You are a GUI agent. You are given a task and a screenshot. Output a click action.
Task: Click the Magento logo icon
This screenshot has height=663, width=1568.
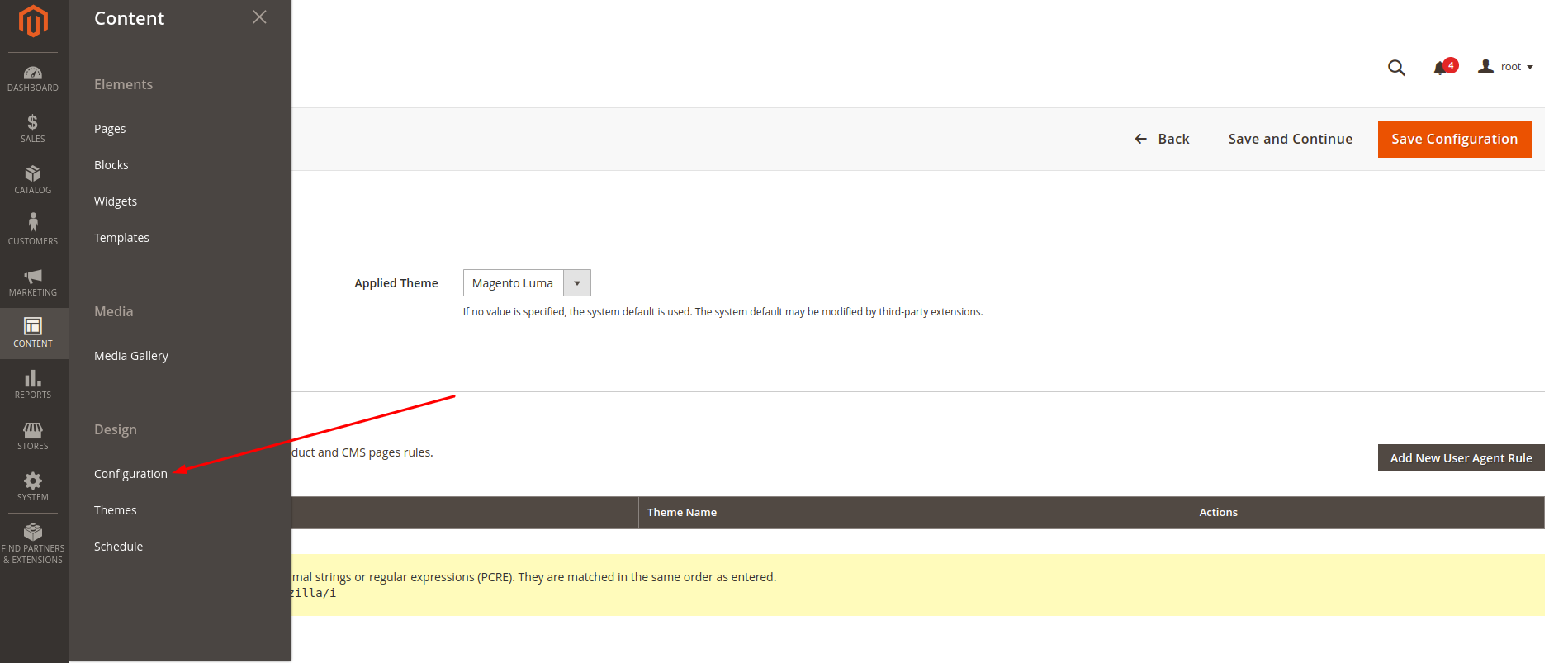point(33,21)
